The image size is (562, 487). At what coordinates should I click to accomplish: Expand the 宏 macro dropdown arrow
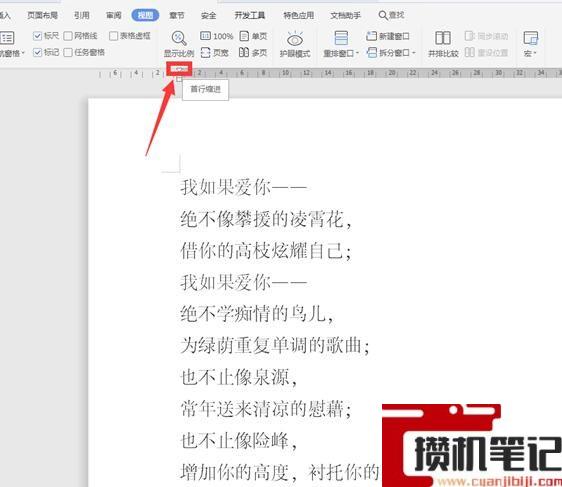[x=534, y=53]
